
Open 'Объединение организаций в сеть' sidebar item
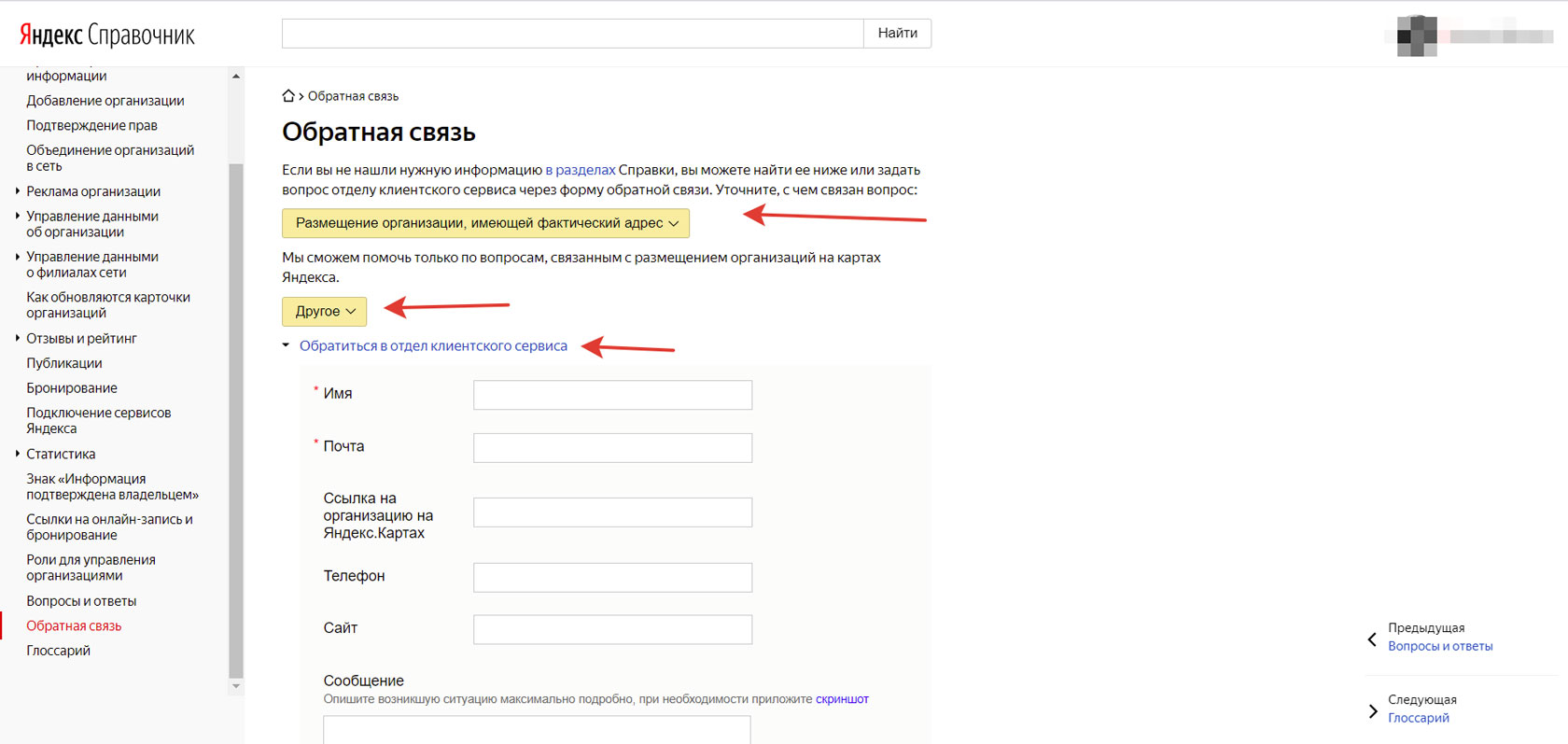tap(110, 158)
